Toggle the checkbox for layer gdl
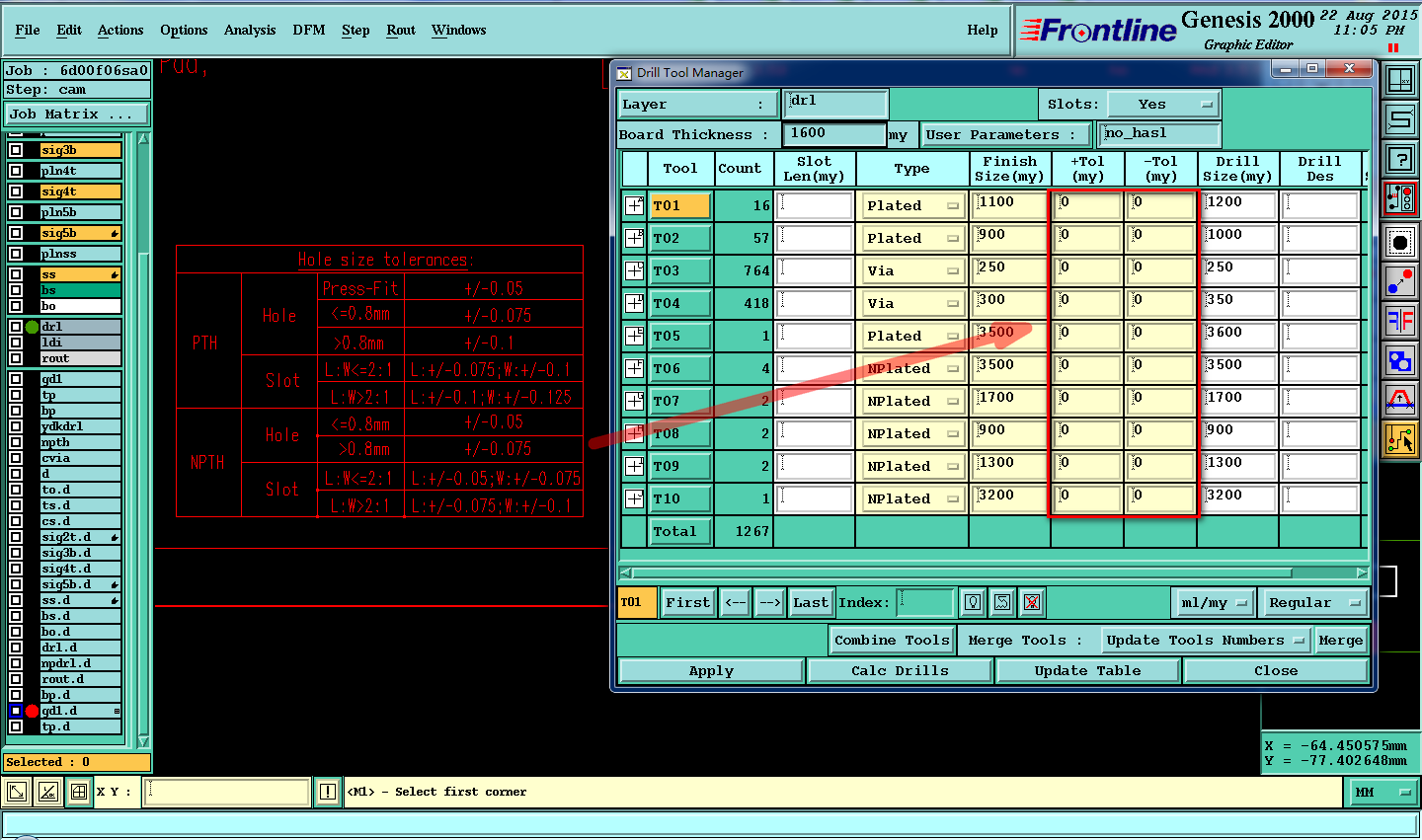1422x840 pixels. click(x=16, y=379)
